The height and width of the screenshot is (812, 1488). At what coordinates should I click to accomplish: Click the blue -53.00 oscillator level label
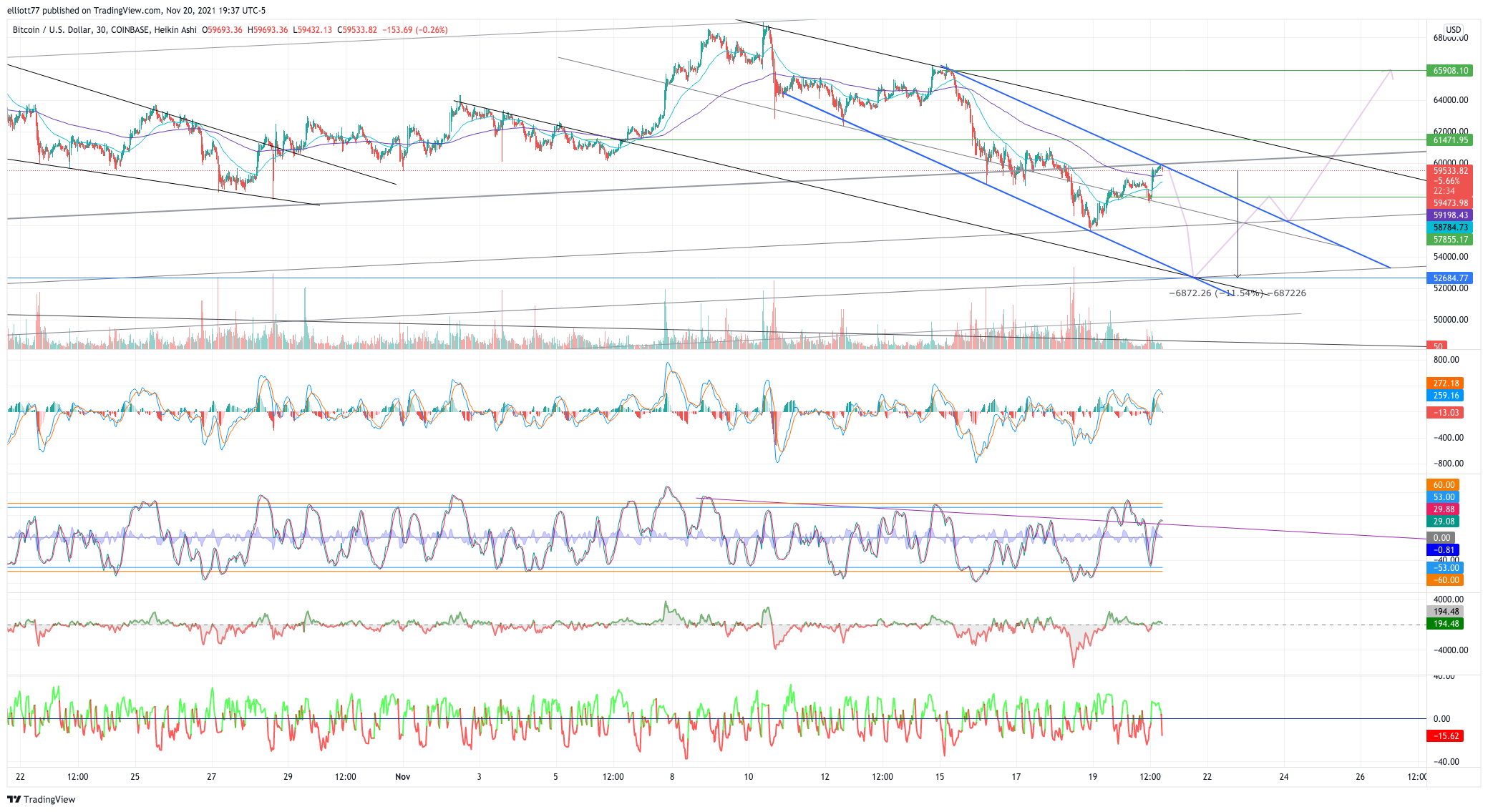[x=1444, y=568]
